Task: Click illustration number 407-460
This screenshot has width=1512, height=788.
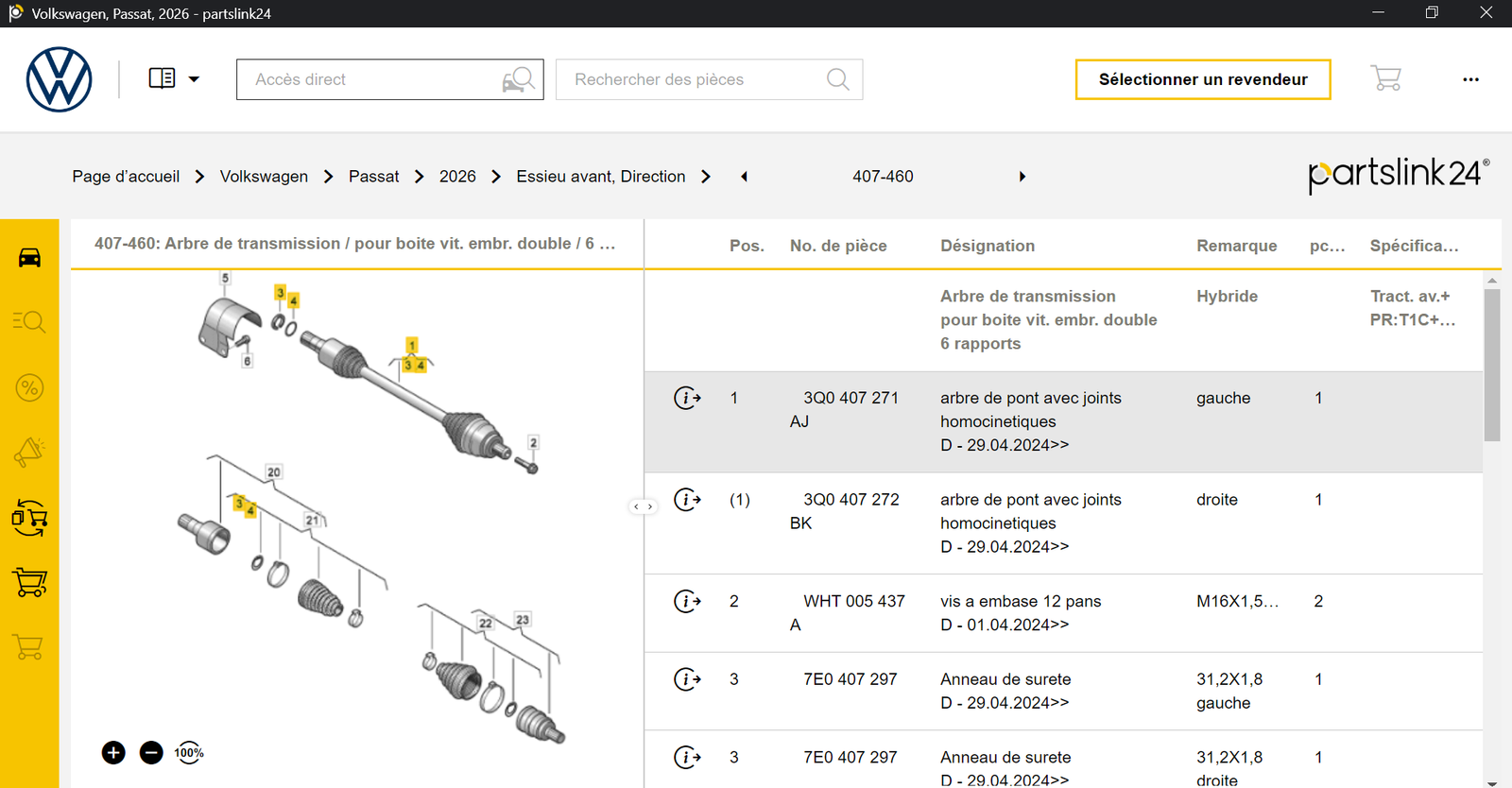Action: (x=883, y=177)
